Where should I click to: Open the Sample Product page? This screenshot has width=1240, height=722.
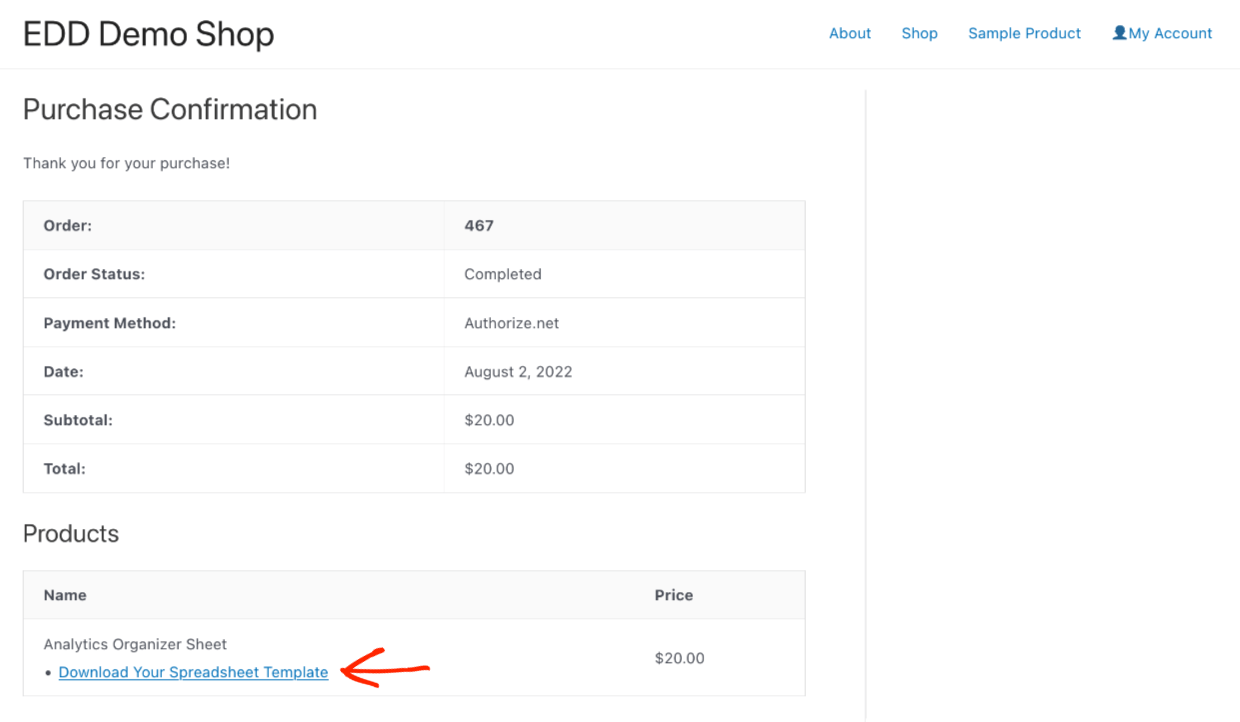[1023, 33]
